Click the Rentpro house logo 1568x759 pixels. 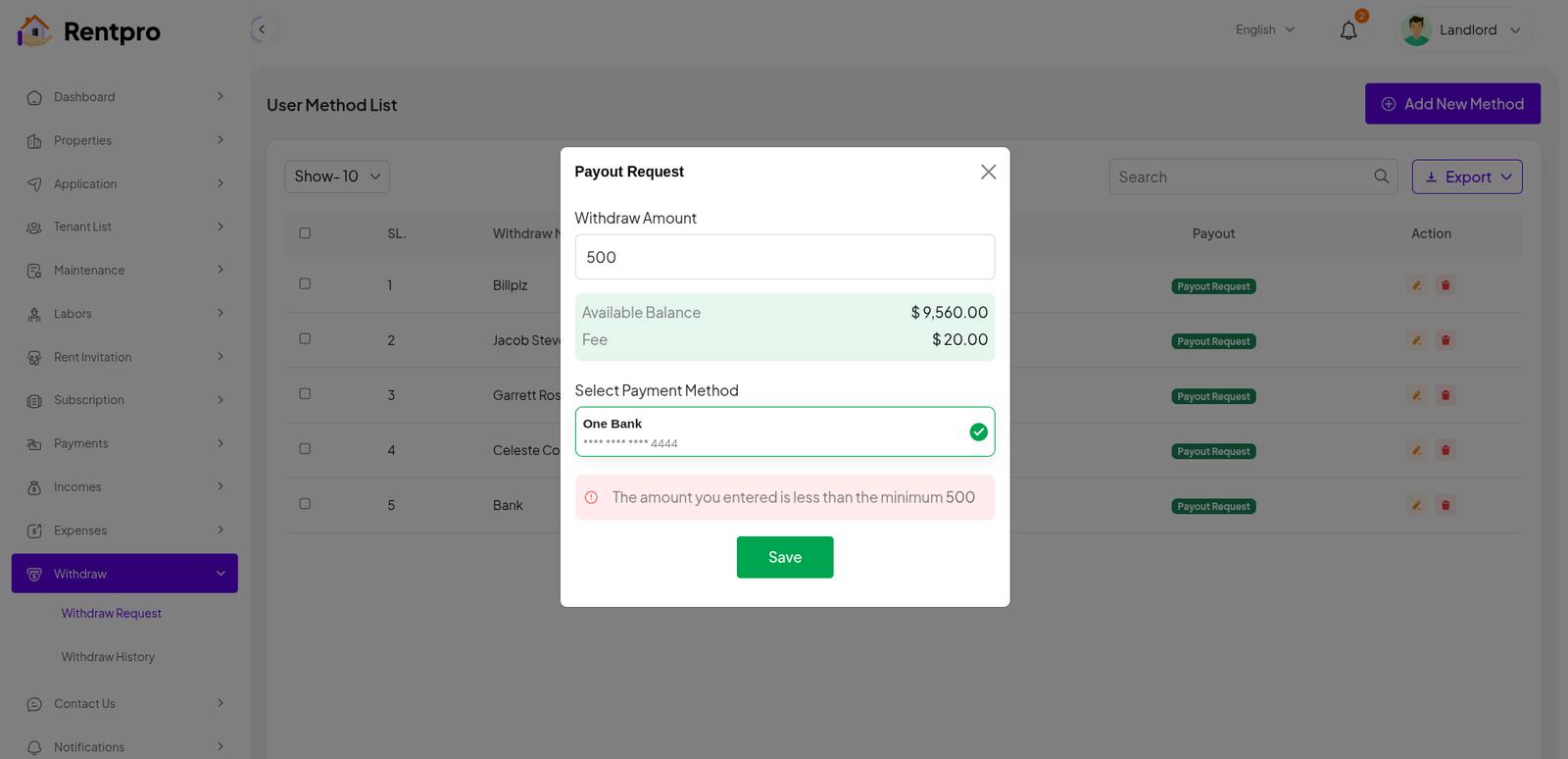(x=34, y=30)
